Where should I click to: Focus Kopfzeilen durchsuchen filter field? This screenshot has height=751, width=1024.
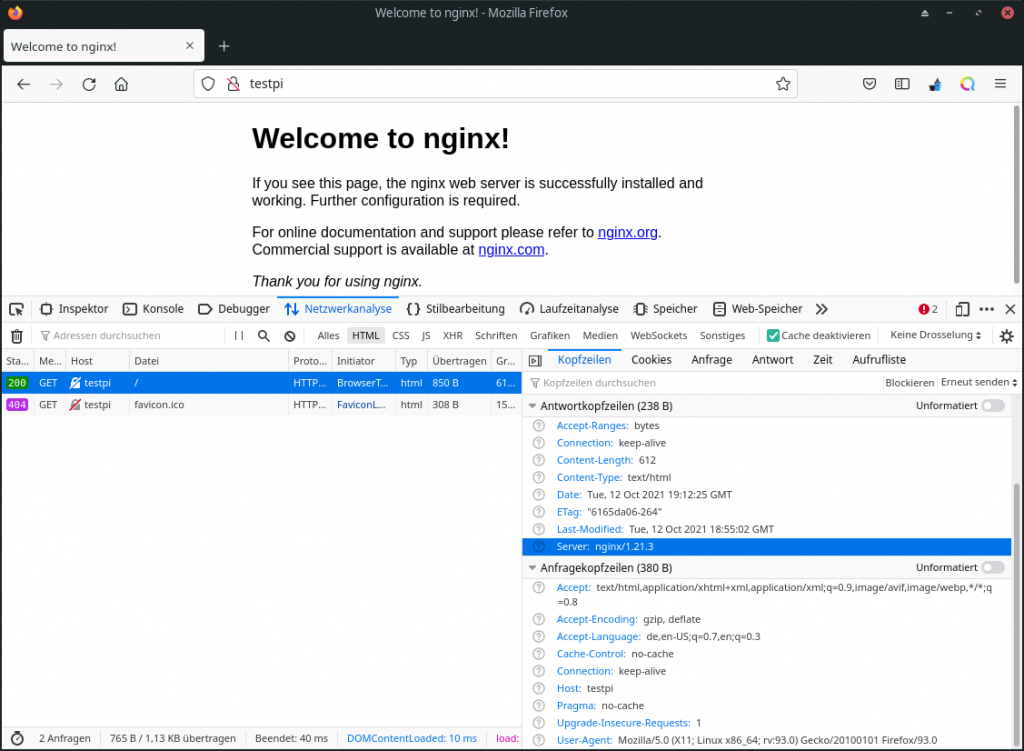(703, 383)
